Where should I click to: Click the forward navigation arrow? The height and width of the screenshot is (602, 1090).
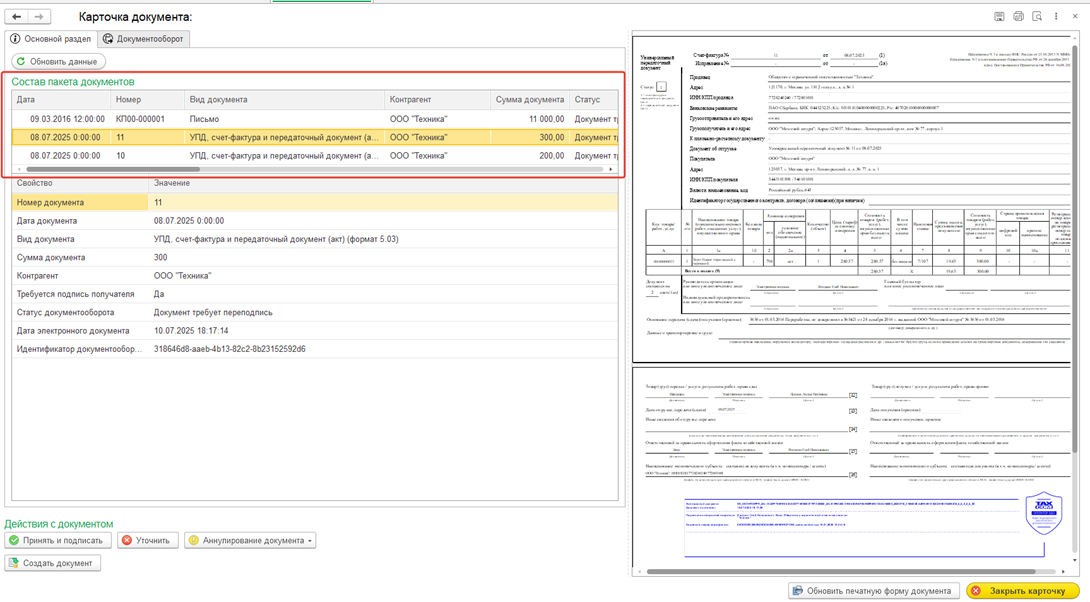[x=39, y=17]
